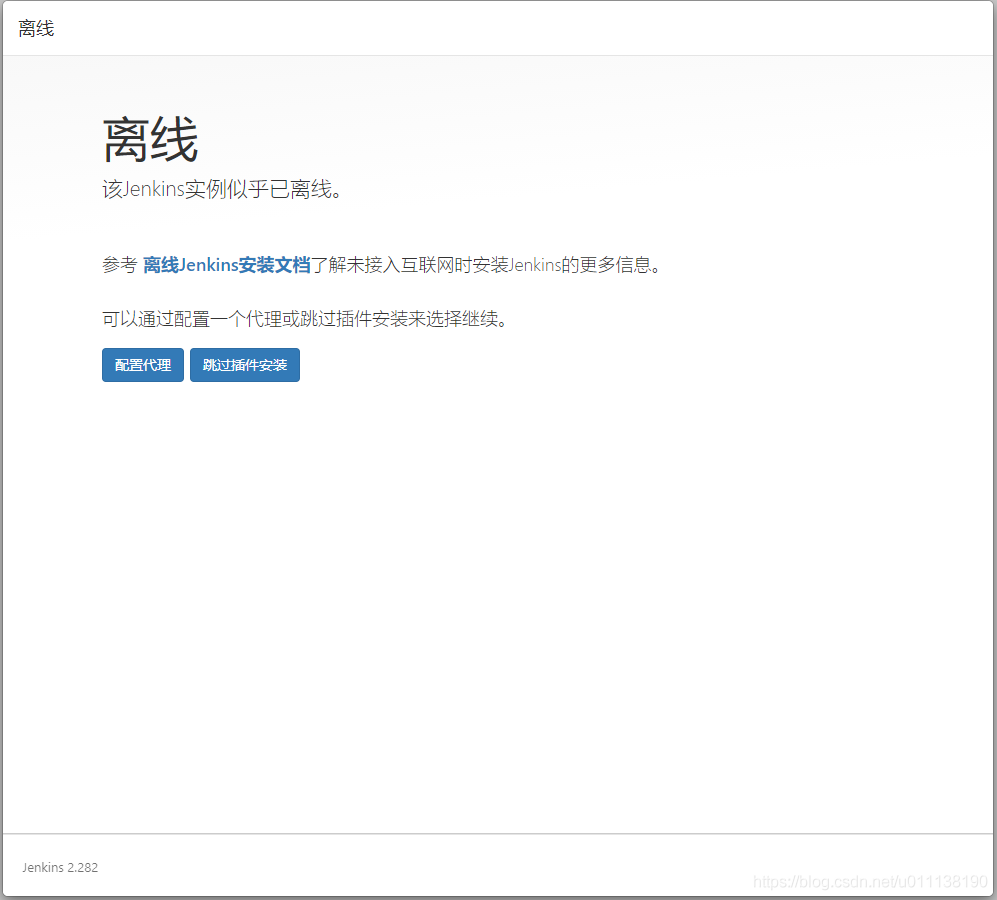Select the large 离线 heading
Screen dimensions: 997x900
click(151, 140)
